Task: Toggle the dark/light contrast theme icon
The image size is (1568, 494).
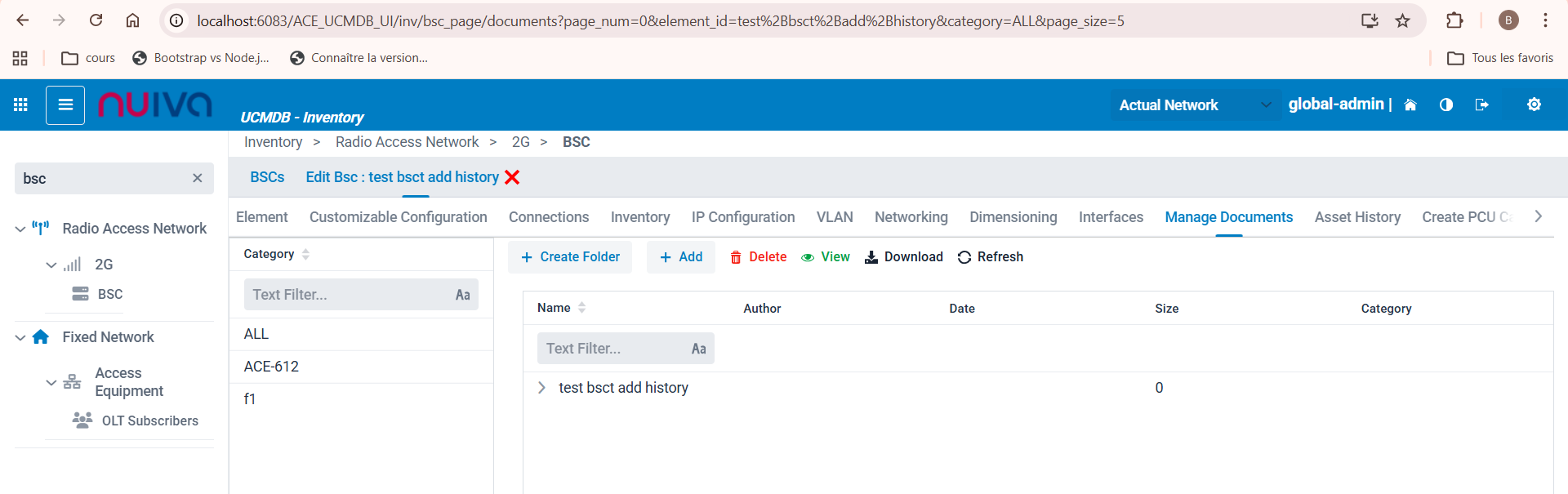Action: click(1445, 105)
